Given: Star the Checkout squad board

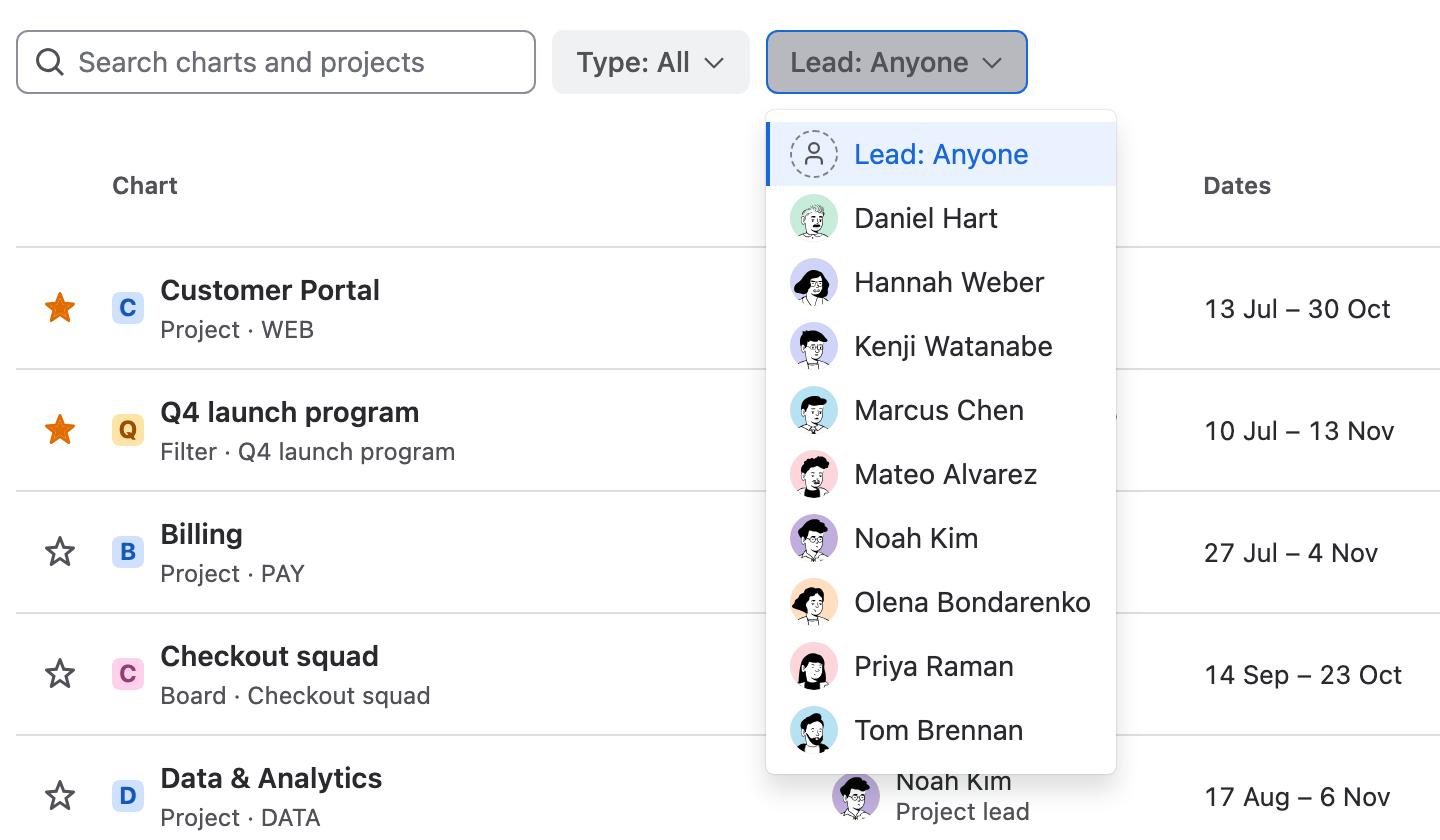Looking at the screenshot, I should 60,674.
